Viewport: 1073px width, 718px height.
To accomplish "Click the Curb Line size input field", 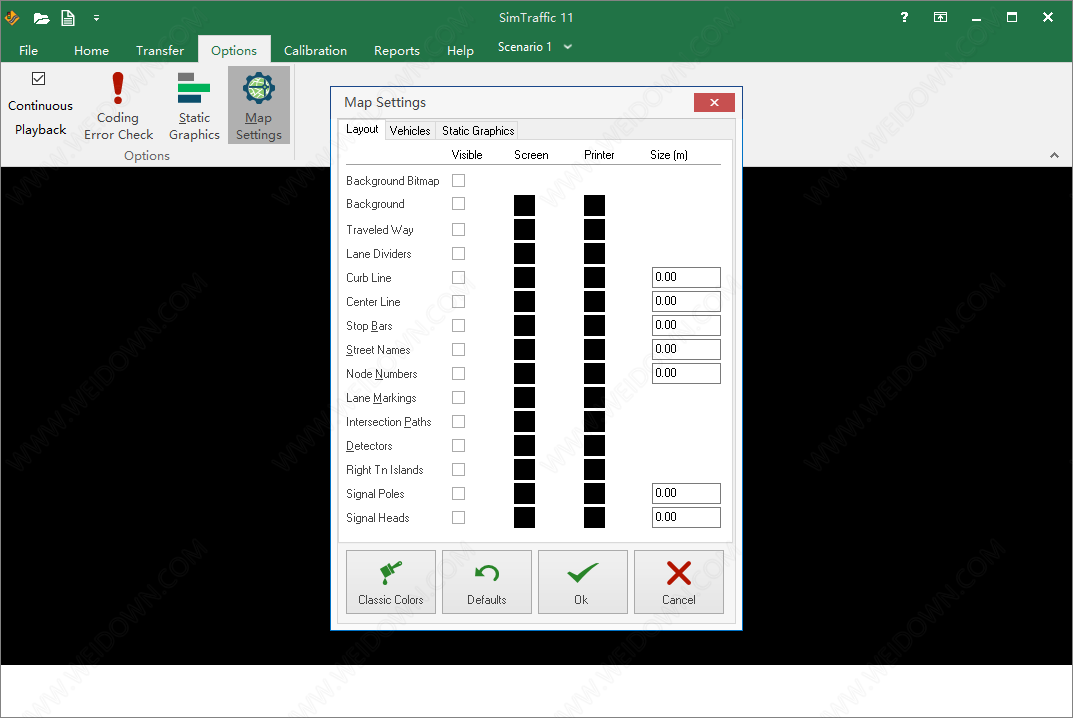I will [685, 278].
